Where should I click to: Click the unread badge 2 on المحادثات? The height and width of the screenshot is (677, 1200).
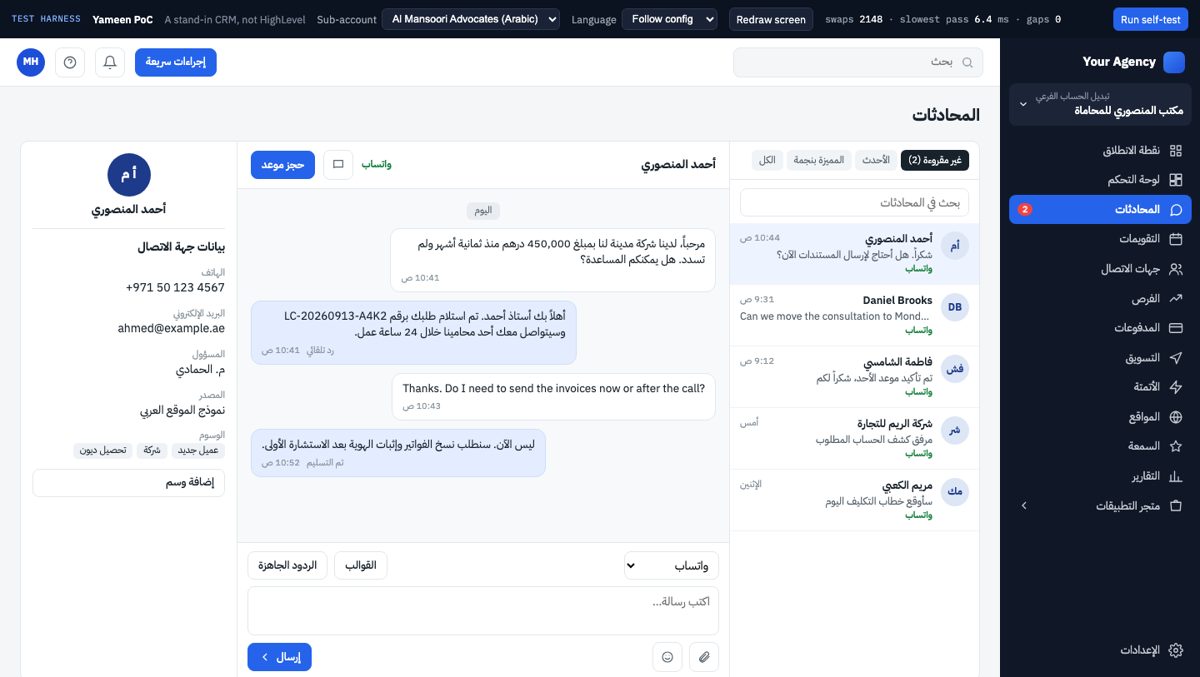pyautogui.click(x=1025, y=210)
